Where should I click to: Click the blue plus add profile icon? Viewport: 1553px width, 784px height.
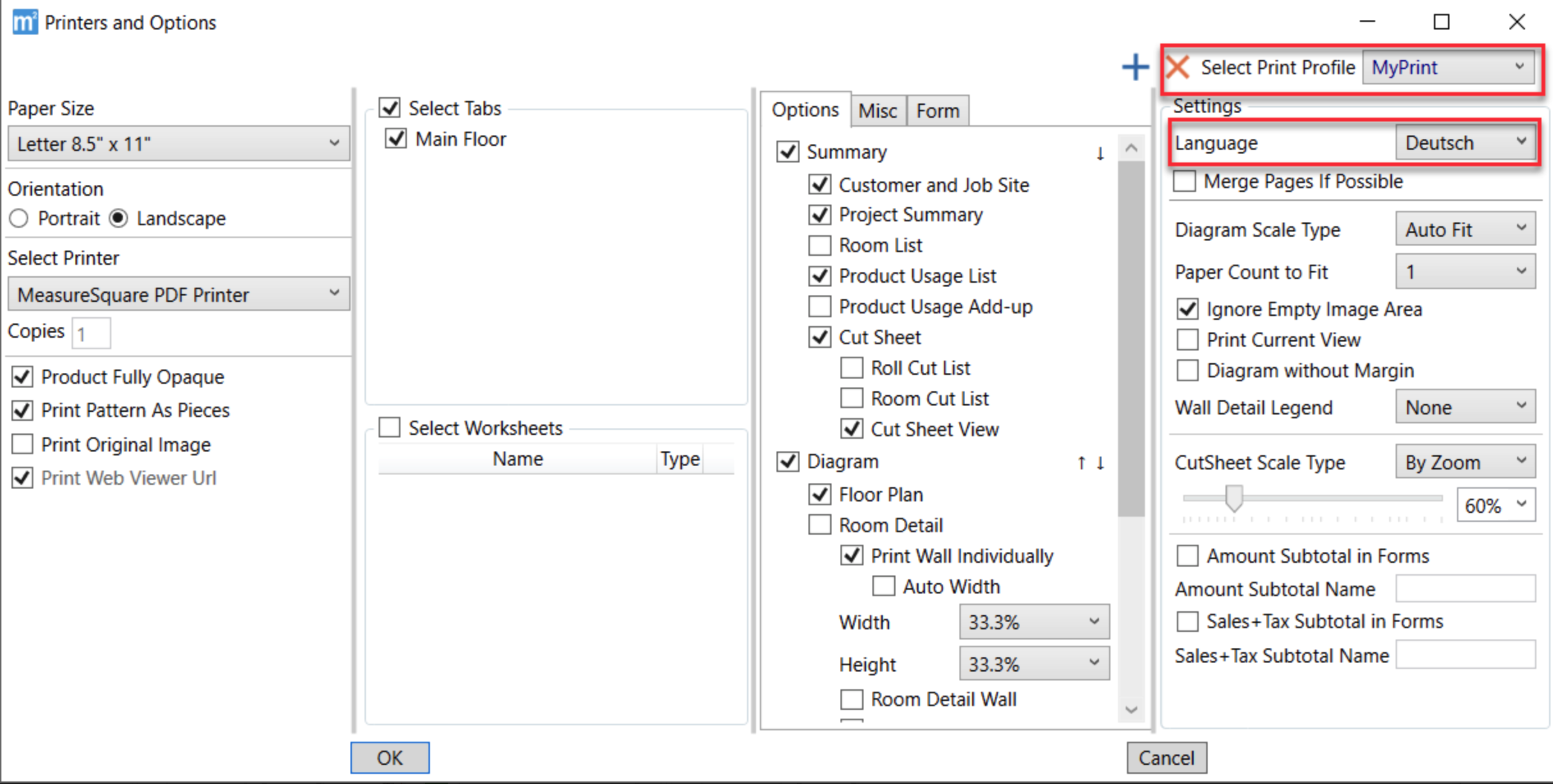point(1135,67)
